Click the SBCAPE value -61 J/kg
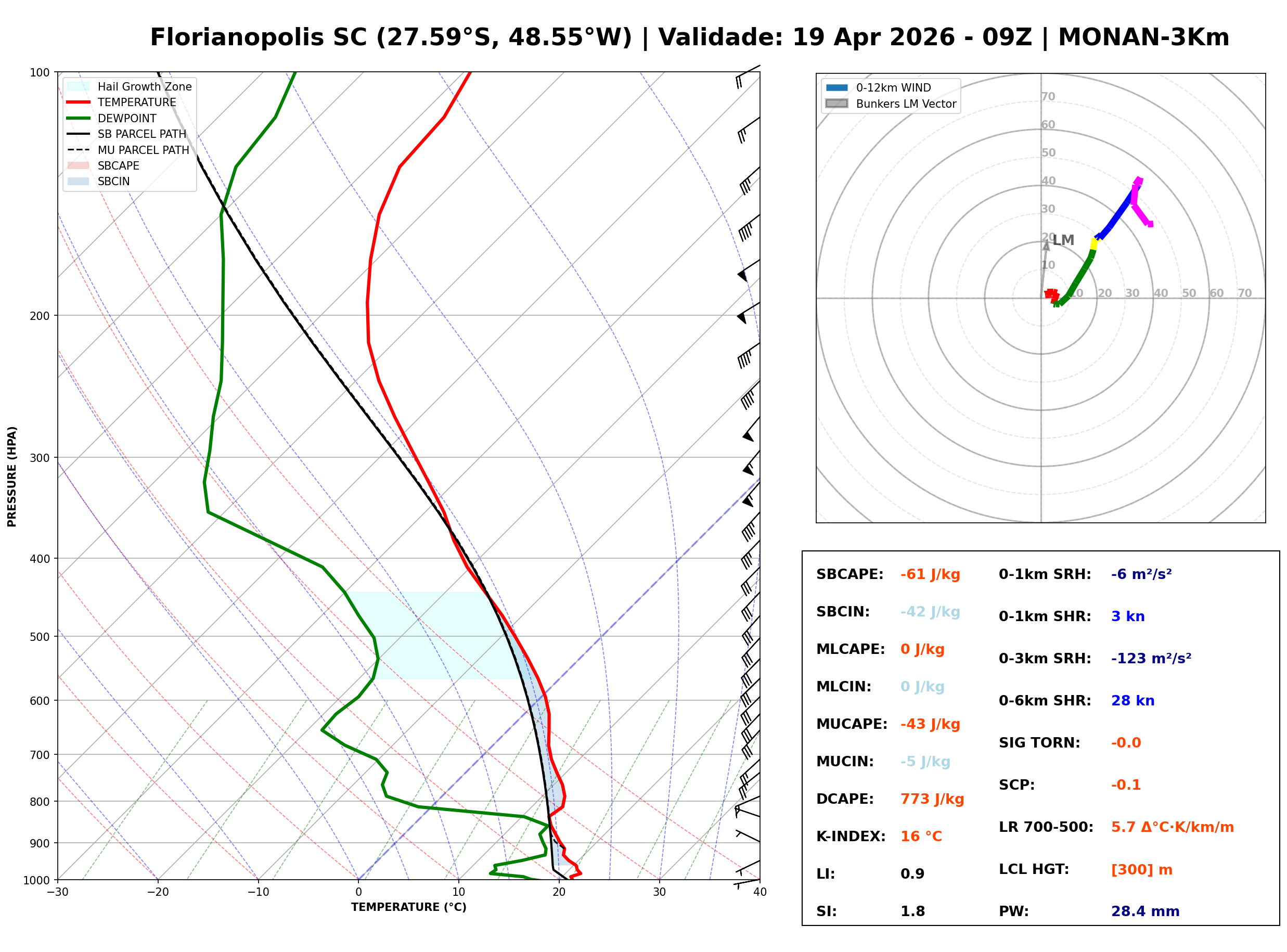 pos(931,574)
